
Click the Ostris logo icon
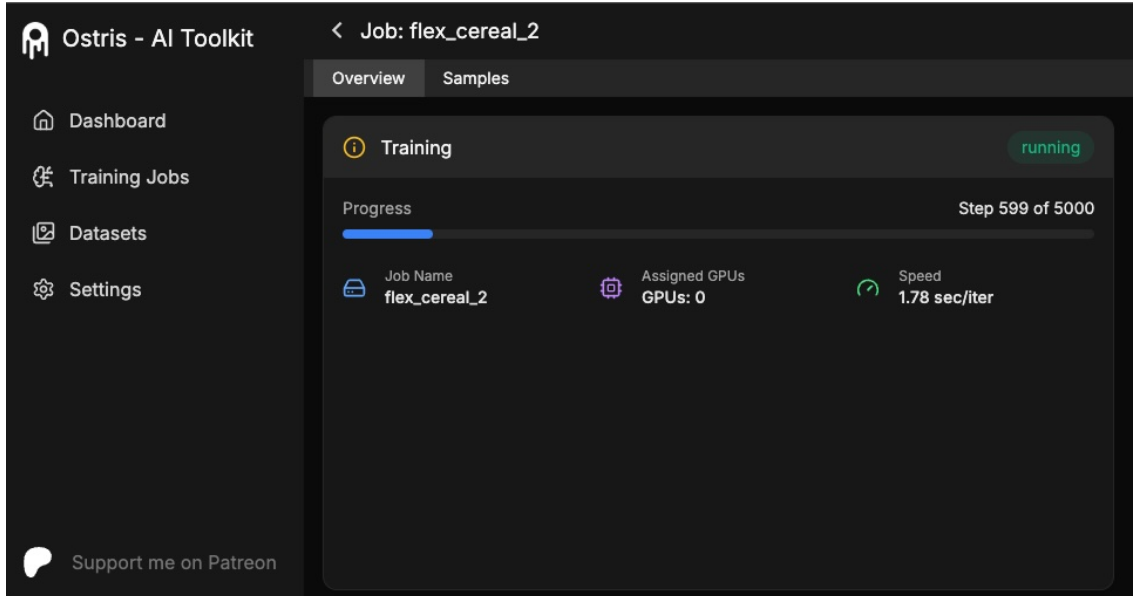pyautogui.click(x=35, y=39)
